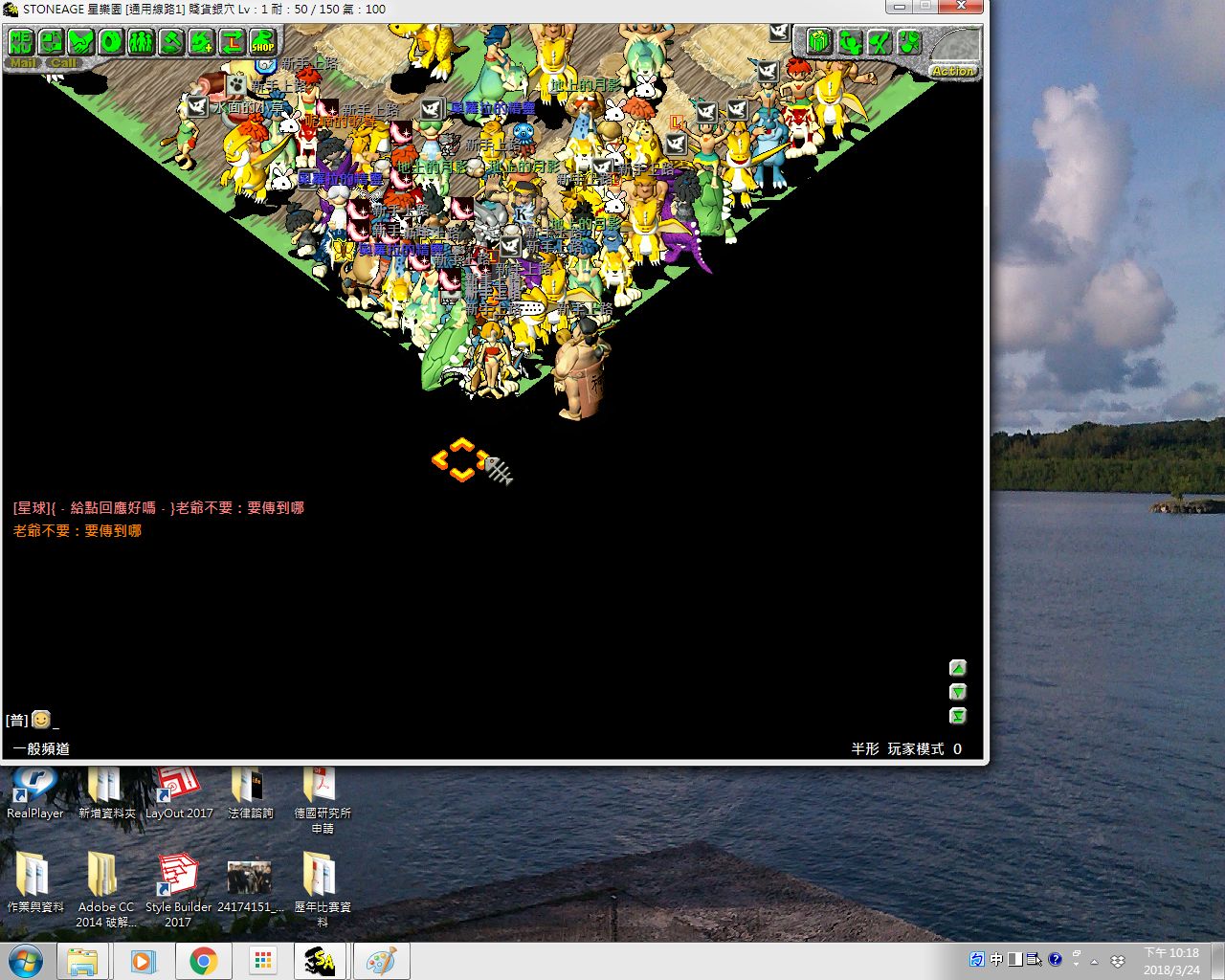
Task: Click the card exchange icon beside MENU
Action: pos(51,41)
